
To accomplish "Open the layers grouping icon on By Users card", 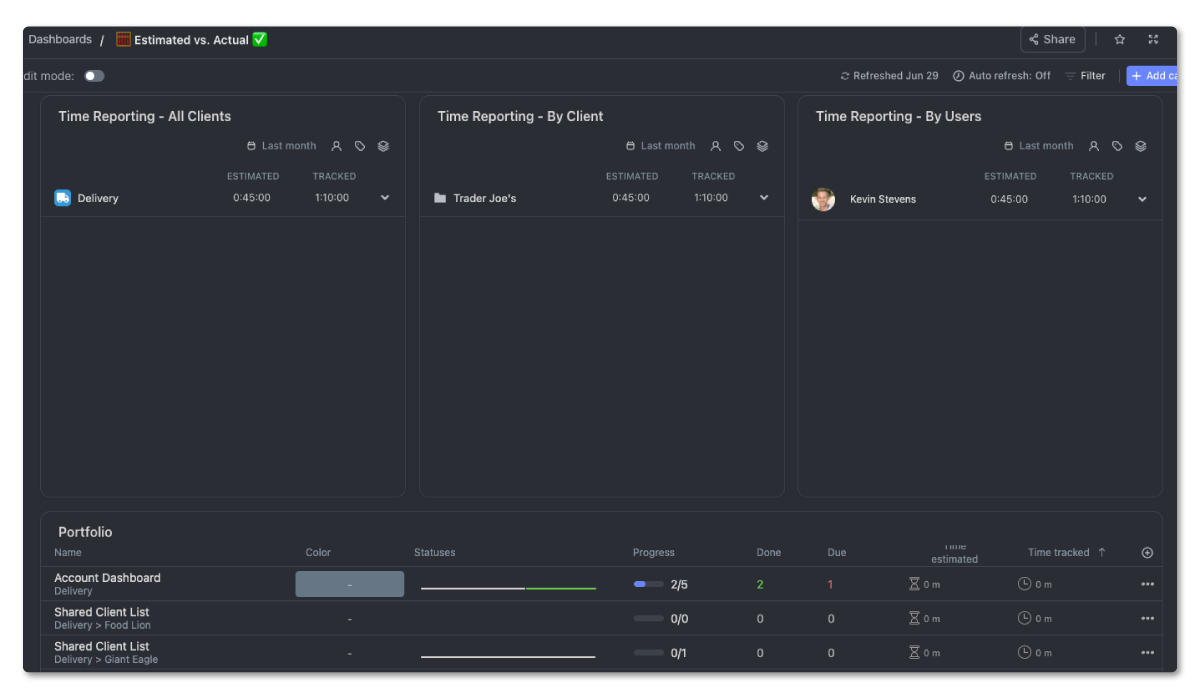I will tap(1140, 145).
